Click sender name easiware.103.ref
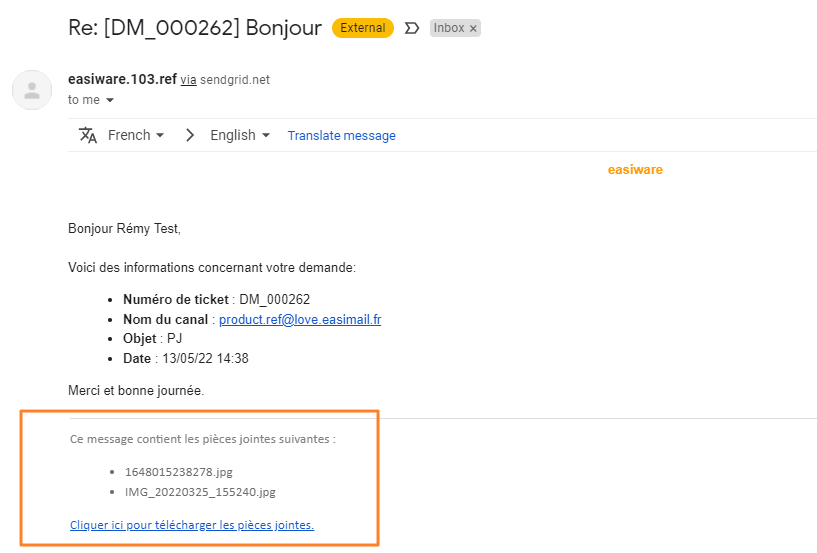817x553 pixels. coord(122,79)
